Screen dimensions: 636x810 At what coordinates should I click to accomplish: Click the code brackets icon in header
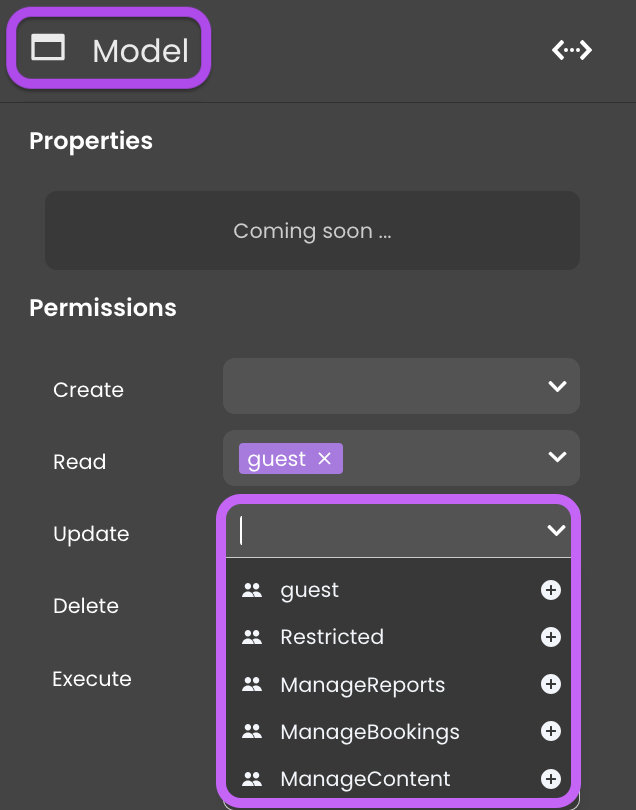(571, 50)
